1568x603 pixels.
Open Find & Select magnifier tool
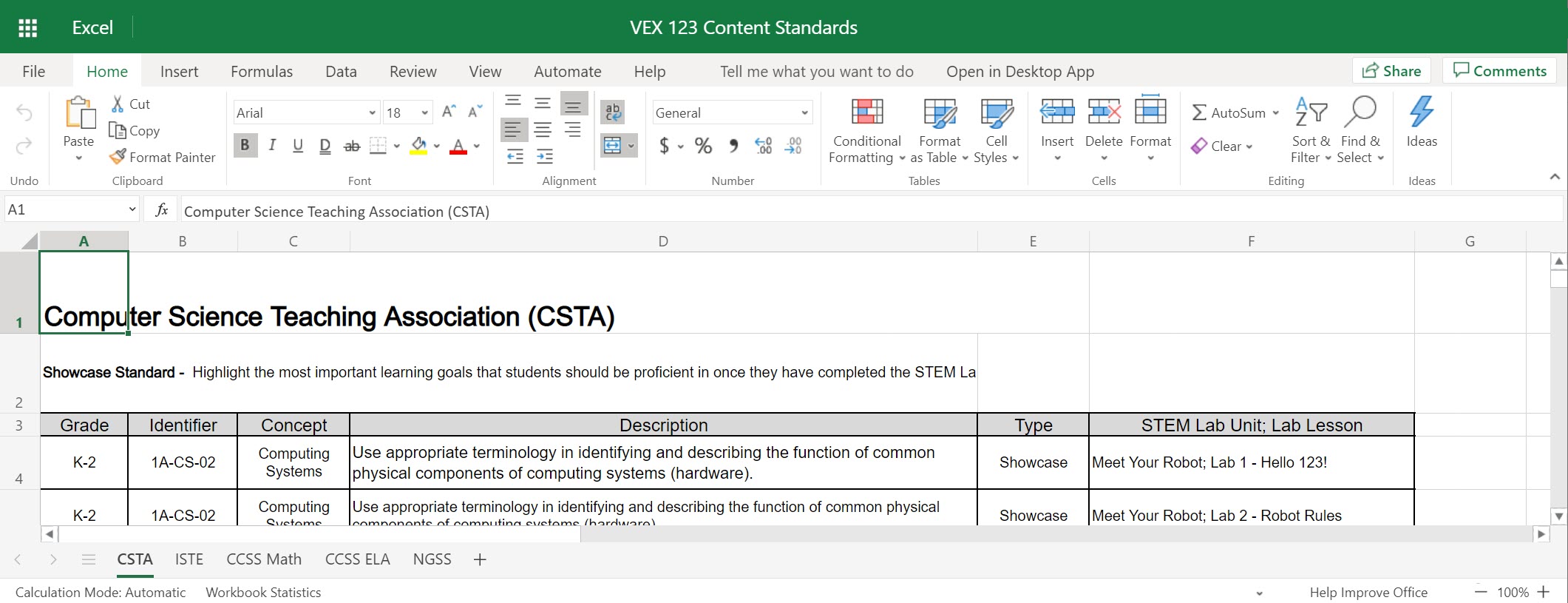1360,112
